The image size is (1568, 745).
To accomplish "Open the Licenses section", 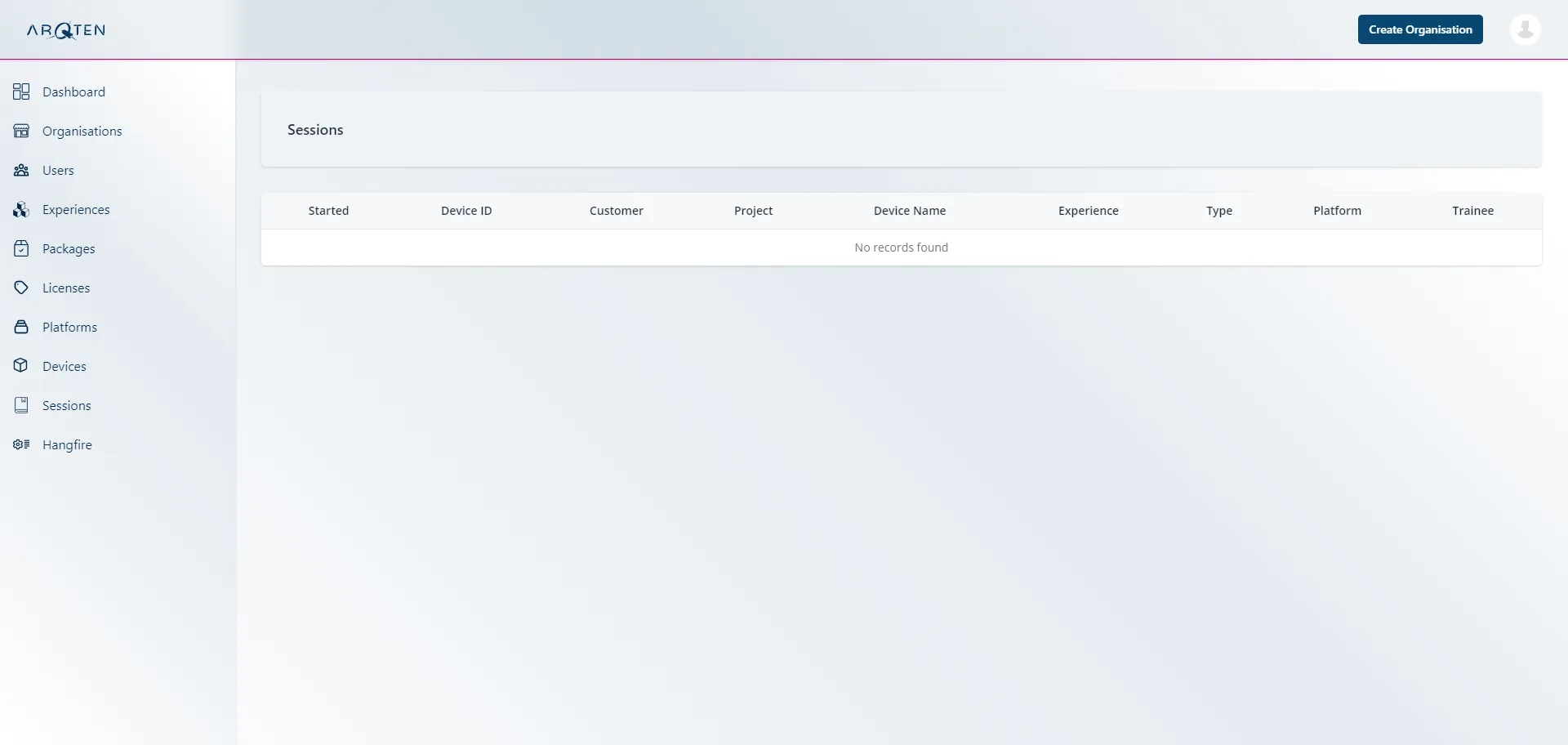I will click(66, 288).
